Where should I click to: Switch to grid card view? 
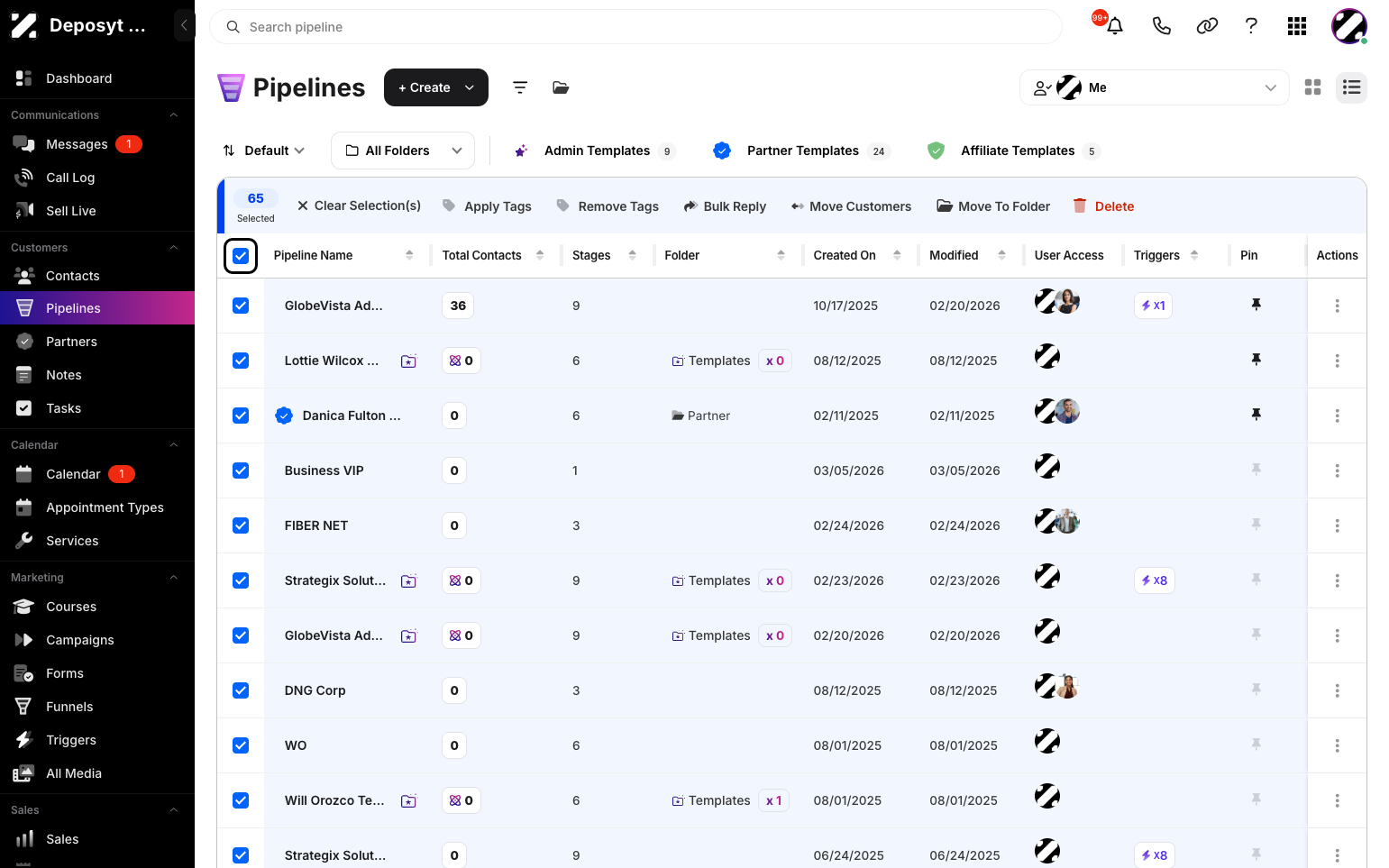pos(1312,87)
